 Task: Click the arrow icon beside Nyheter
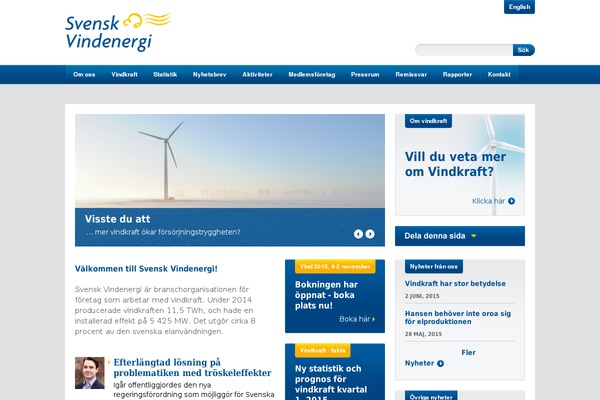click(x=440, y=363)
